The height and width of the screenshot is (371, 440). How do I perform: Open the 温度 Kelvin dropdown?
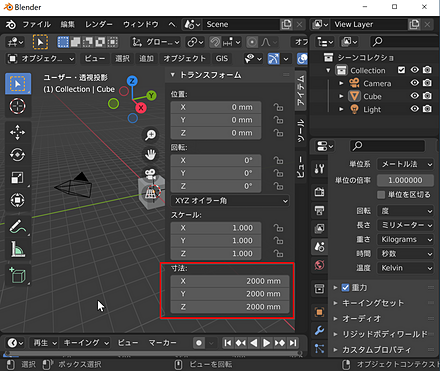(405, 268)
